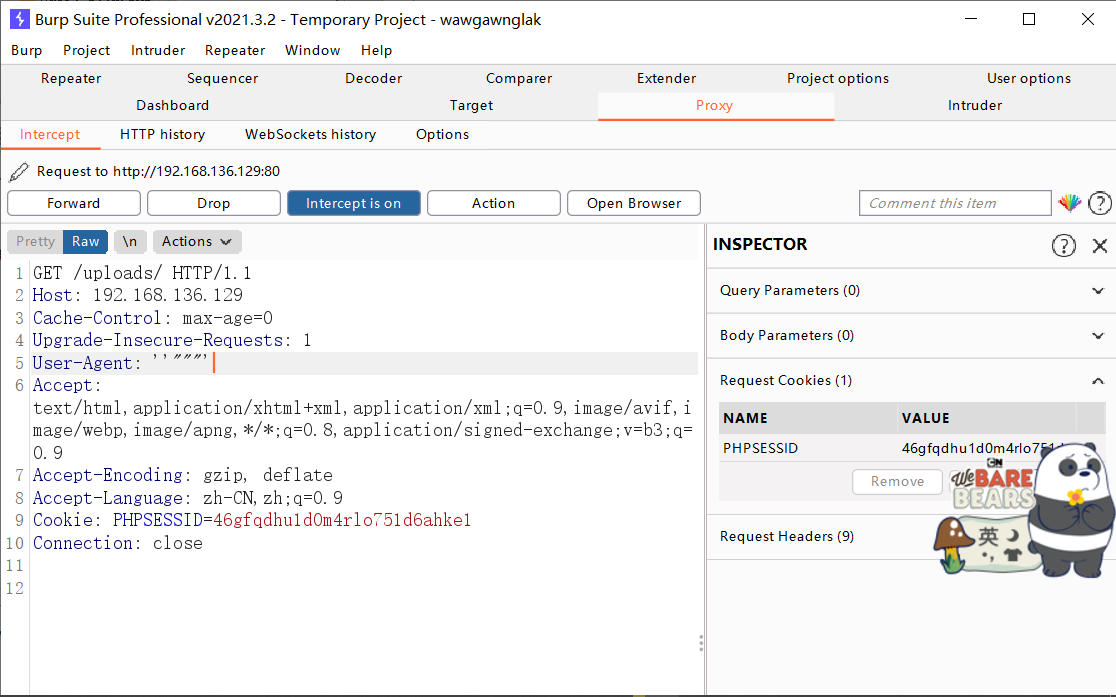1116x697 pixels.
Task: Switch to Raw view
Action: 85,241
